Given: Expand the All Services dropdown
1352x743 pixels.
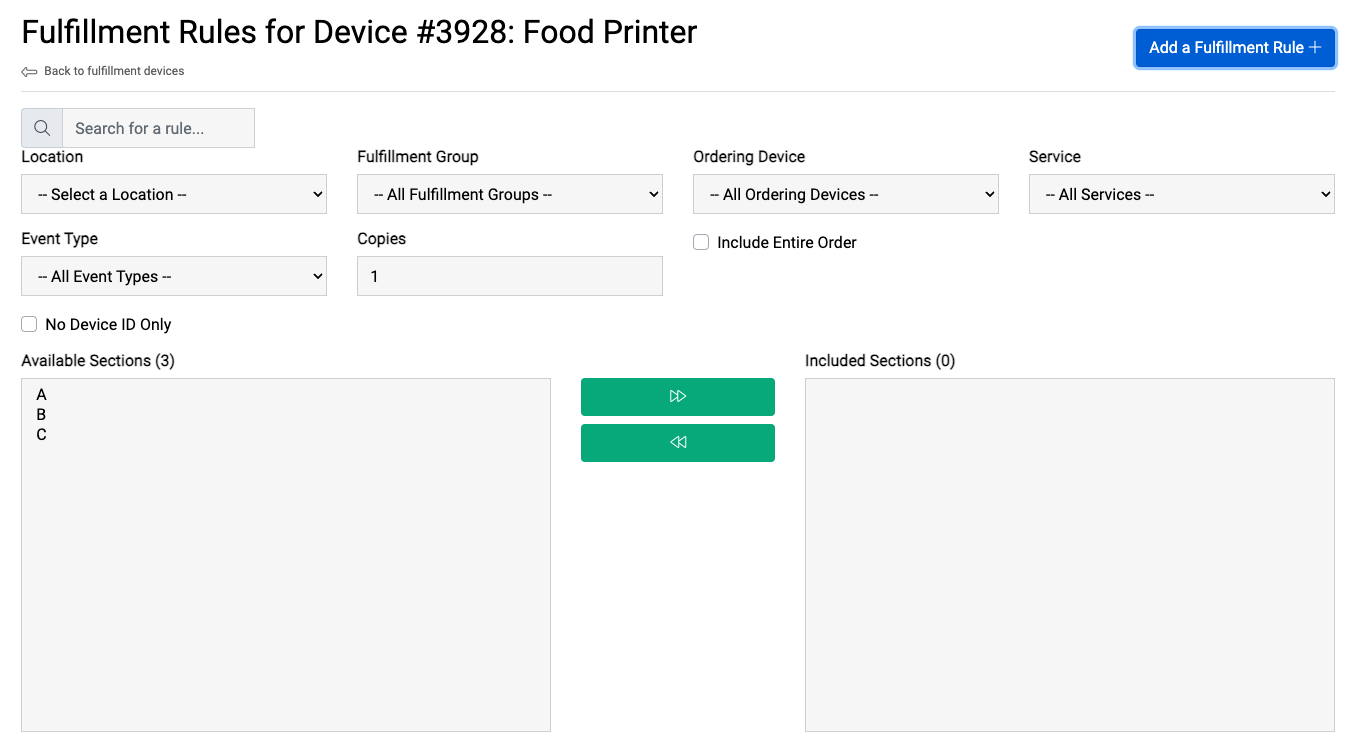Looking at the screenshot, I should click(1182, 194).
